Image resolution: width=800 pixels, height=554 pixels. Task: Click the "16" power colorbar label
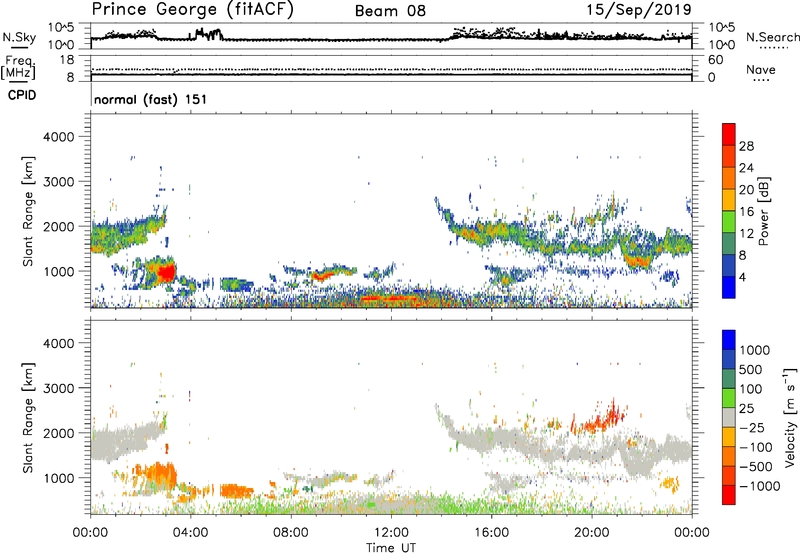746,212
